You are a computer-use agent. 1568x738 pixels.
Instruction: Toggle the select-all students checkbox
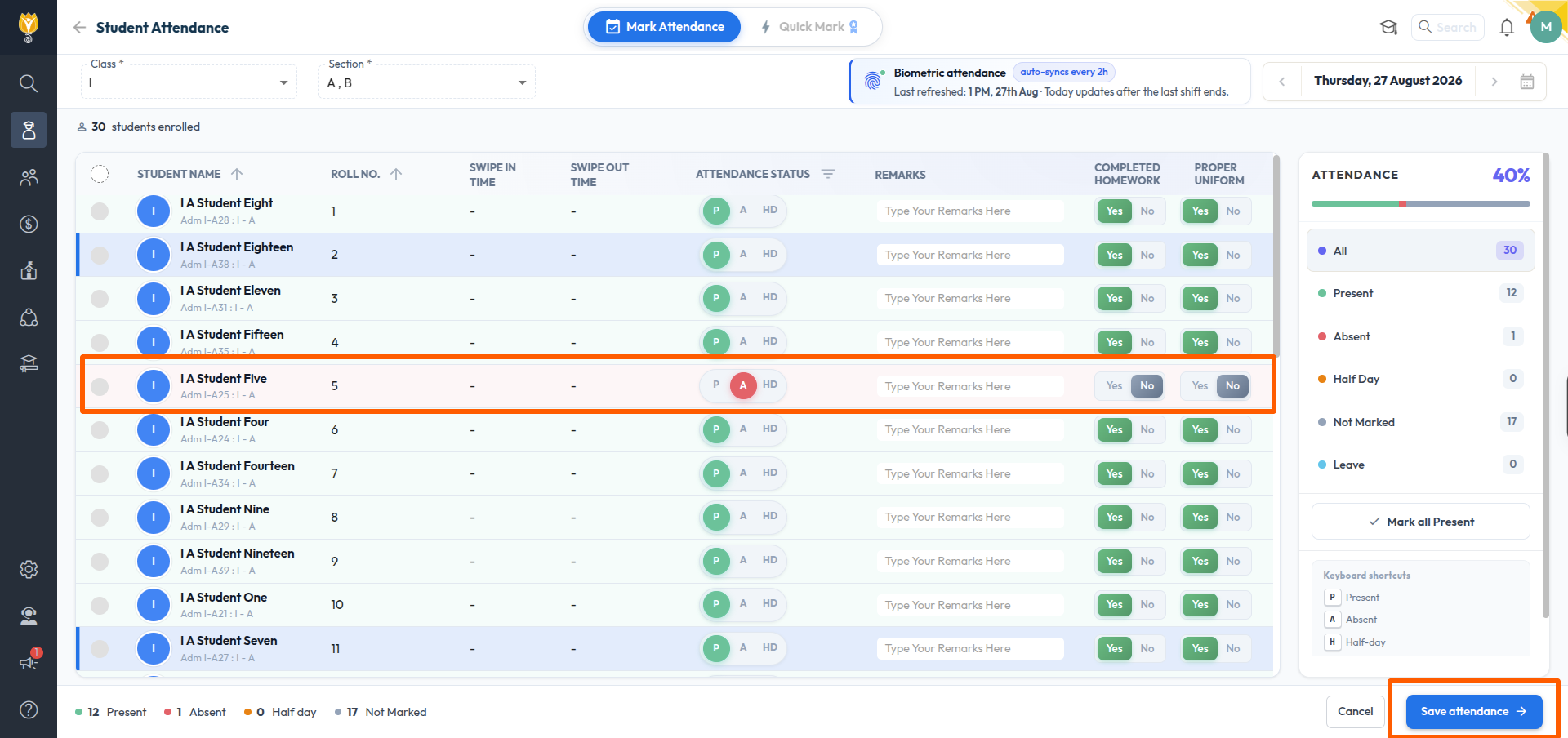click(100, 174)
